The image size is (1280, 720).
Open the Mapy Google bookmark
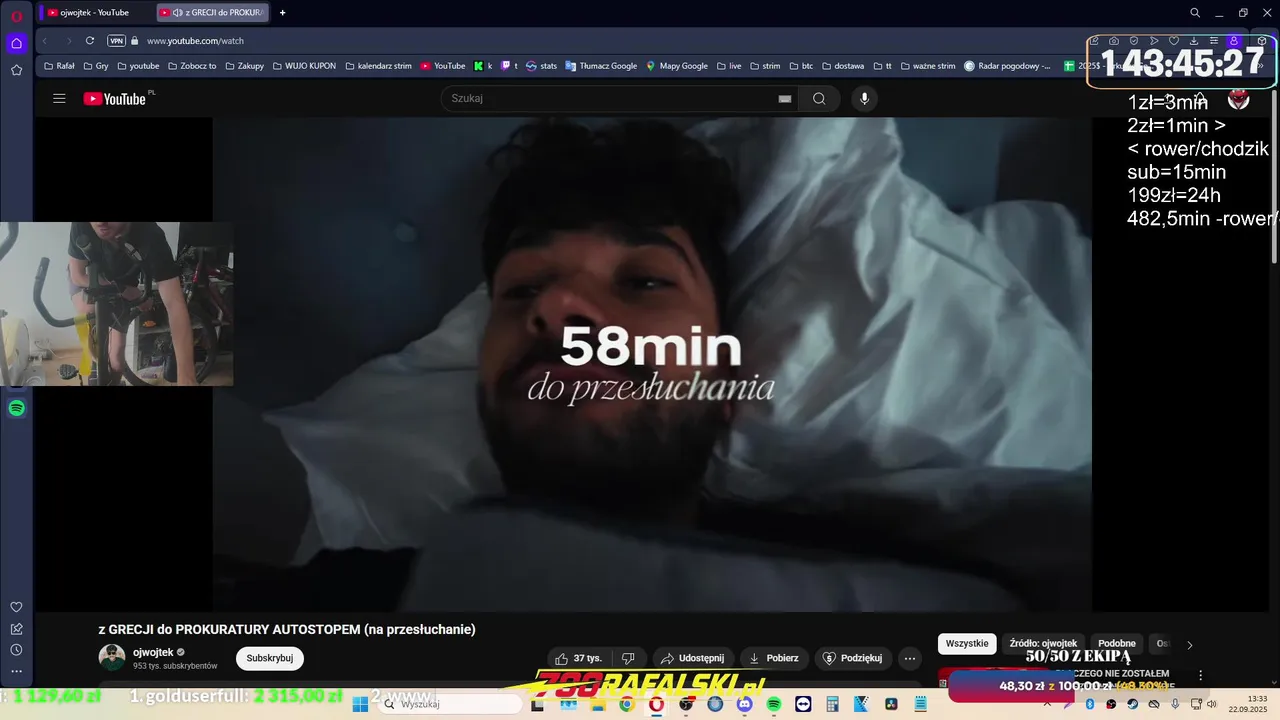click(x=677, y=66)
